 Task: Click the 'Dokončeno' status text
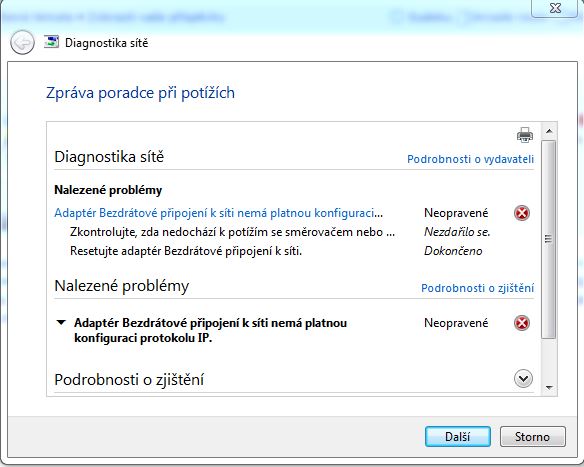[453, 251]
